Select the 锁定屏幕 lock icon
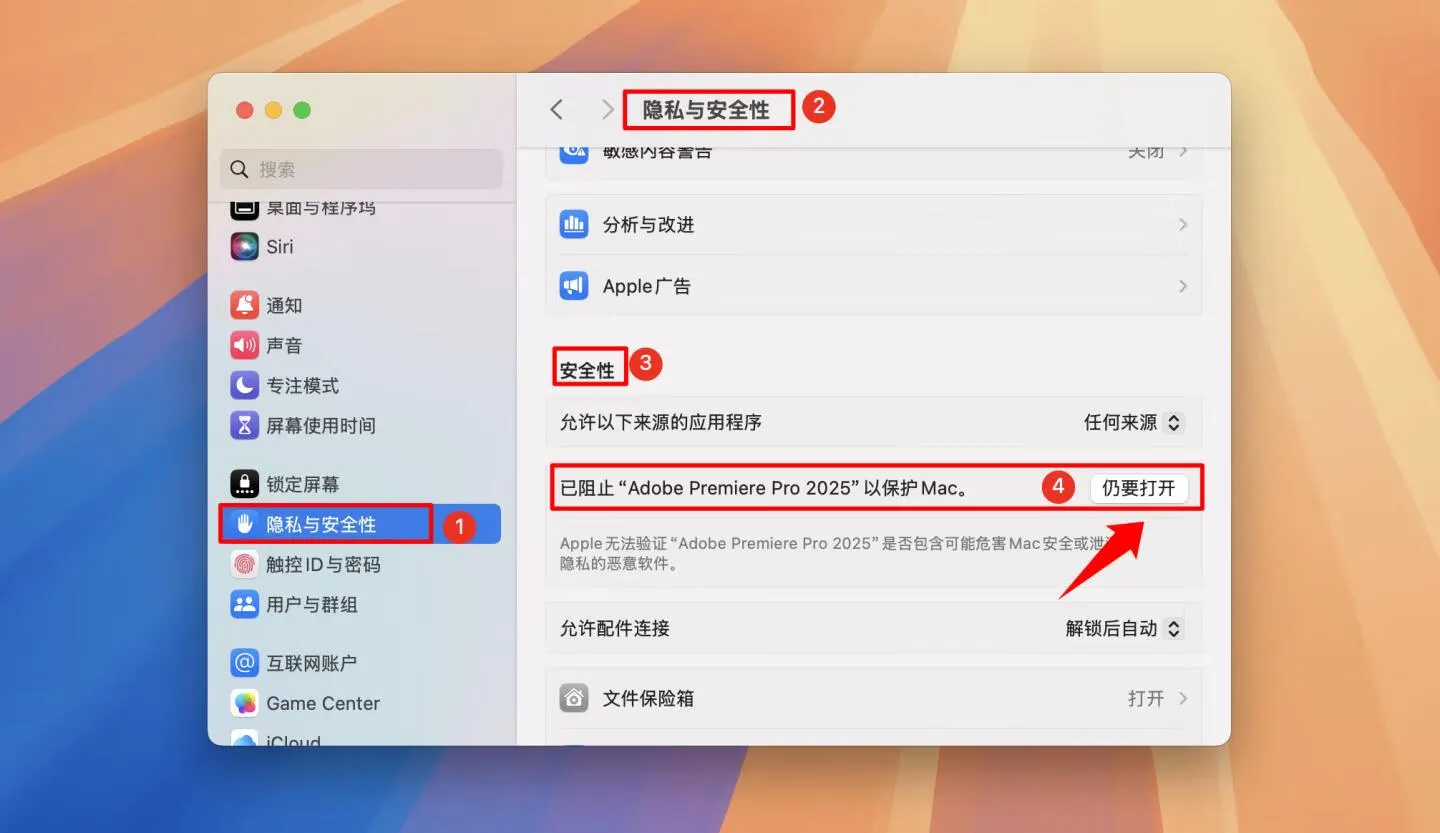The height and width of the screenshot is (833, 1440). tap(245, 484)
